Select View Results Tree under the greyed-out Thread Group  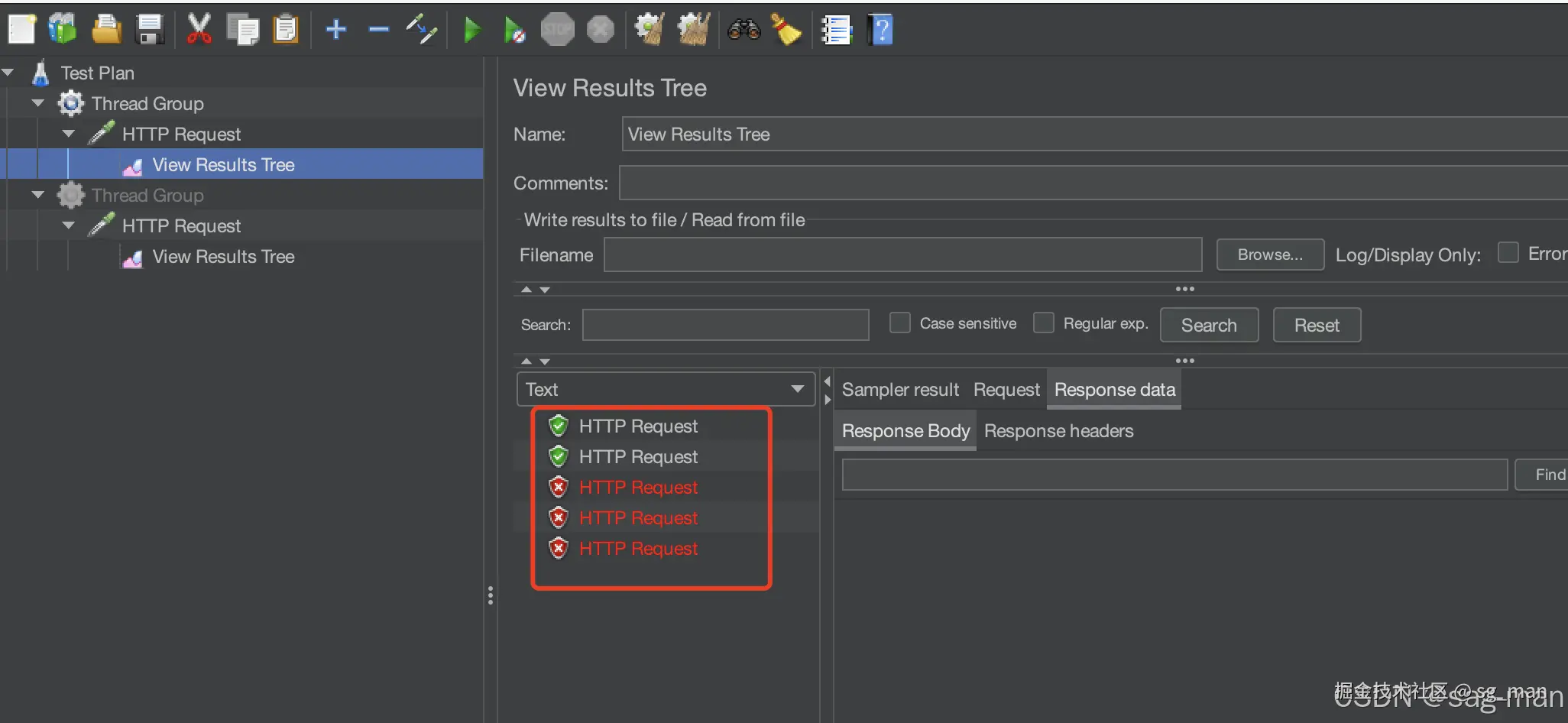(224, 256)
